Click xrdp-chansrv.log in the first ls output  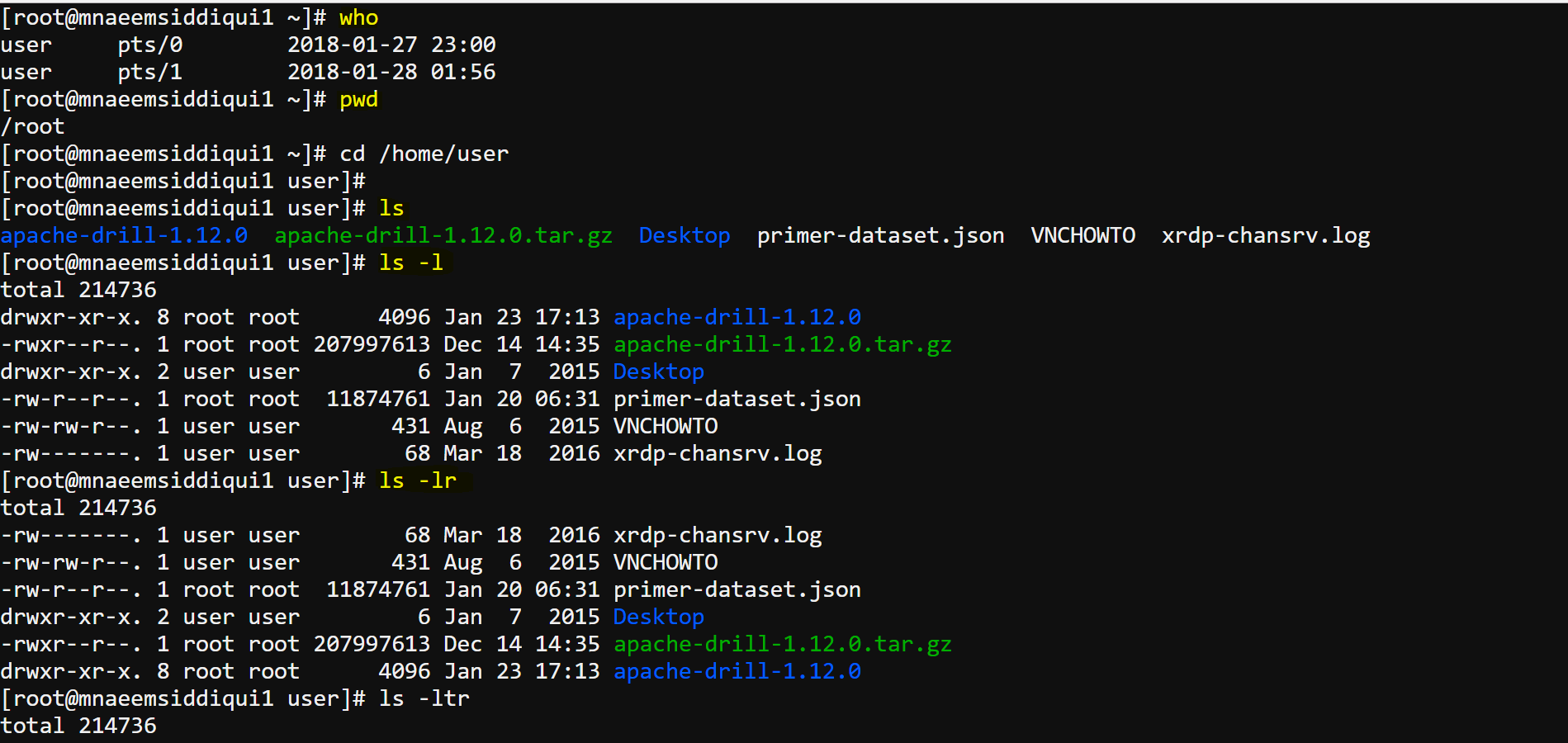[x=1266, y=236]
